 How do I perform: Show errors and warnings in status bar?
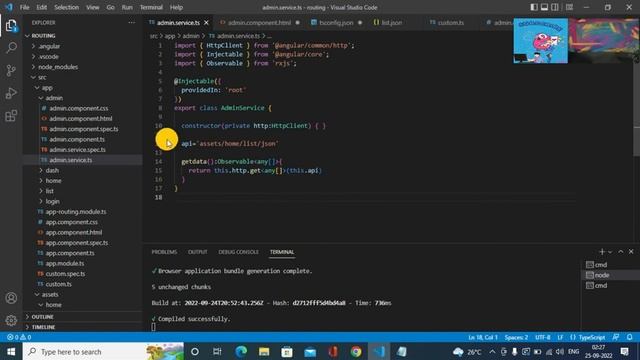(x=19, y=337)
